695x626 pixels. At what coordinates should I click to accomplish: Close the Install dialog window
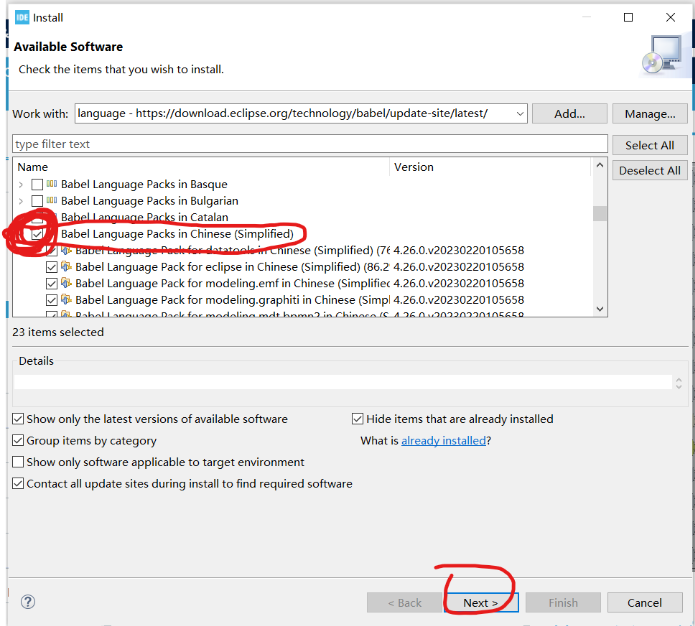click(x=670, y=17)
